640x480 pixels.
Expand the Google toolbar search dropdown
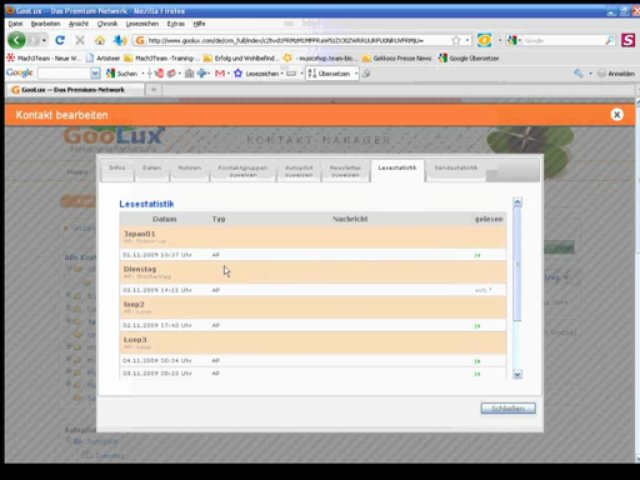[95, 73]
